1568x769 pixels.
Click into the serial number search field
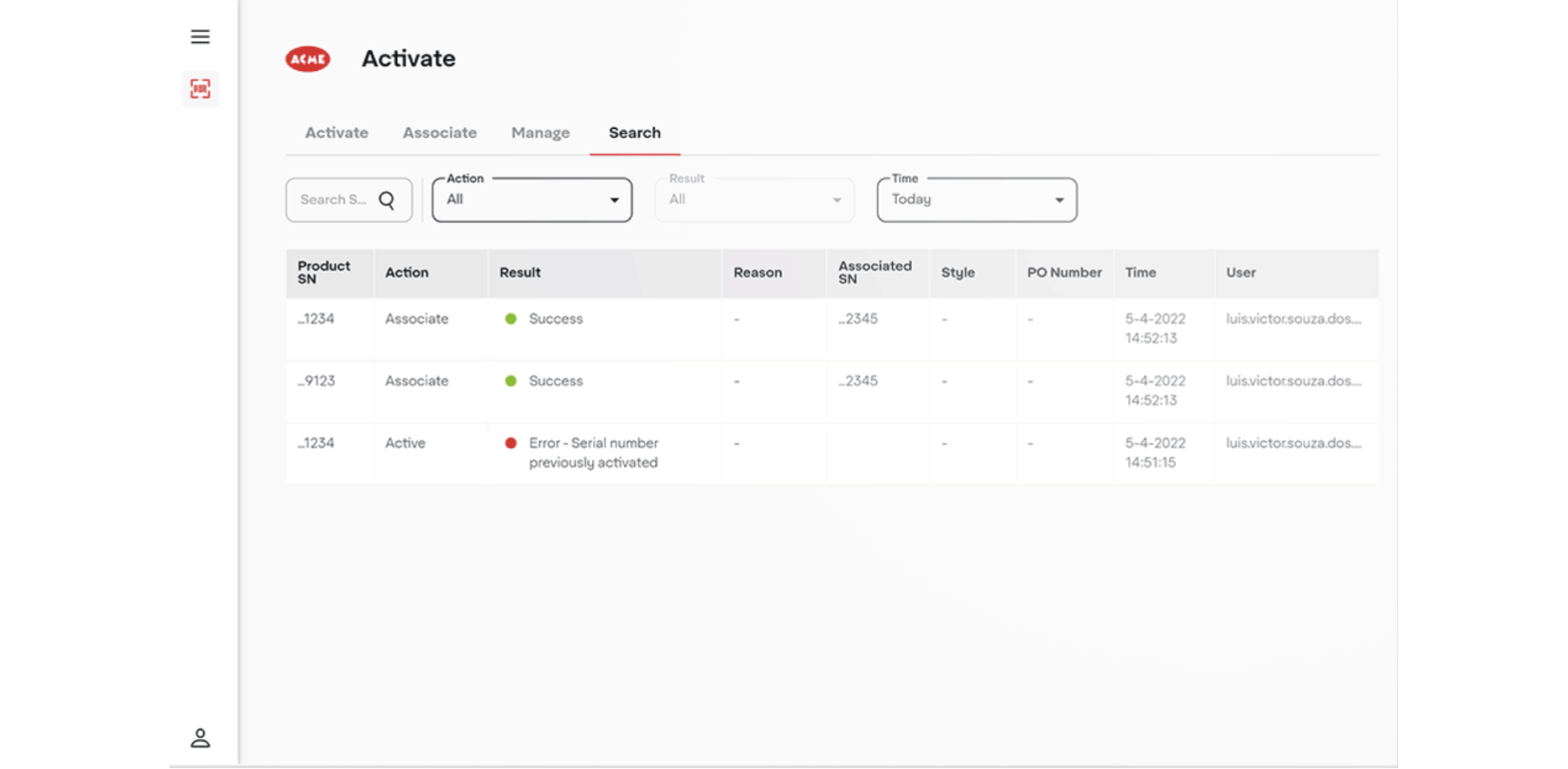coord(334,200)
